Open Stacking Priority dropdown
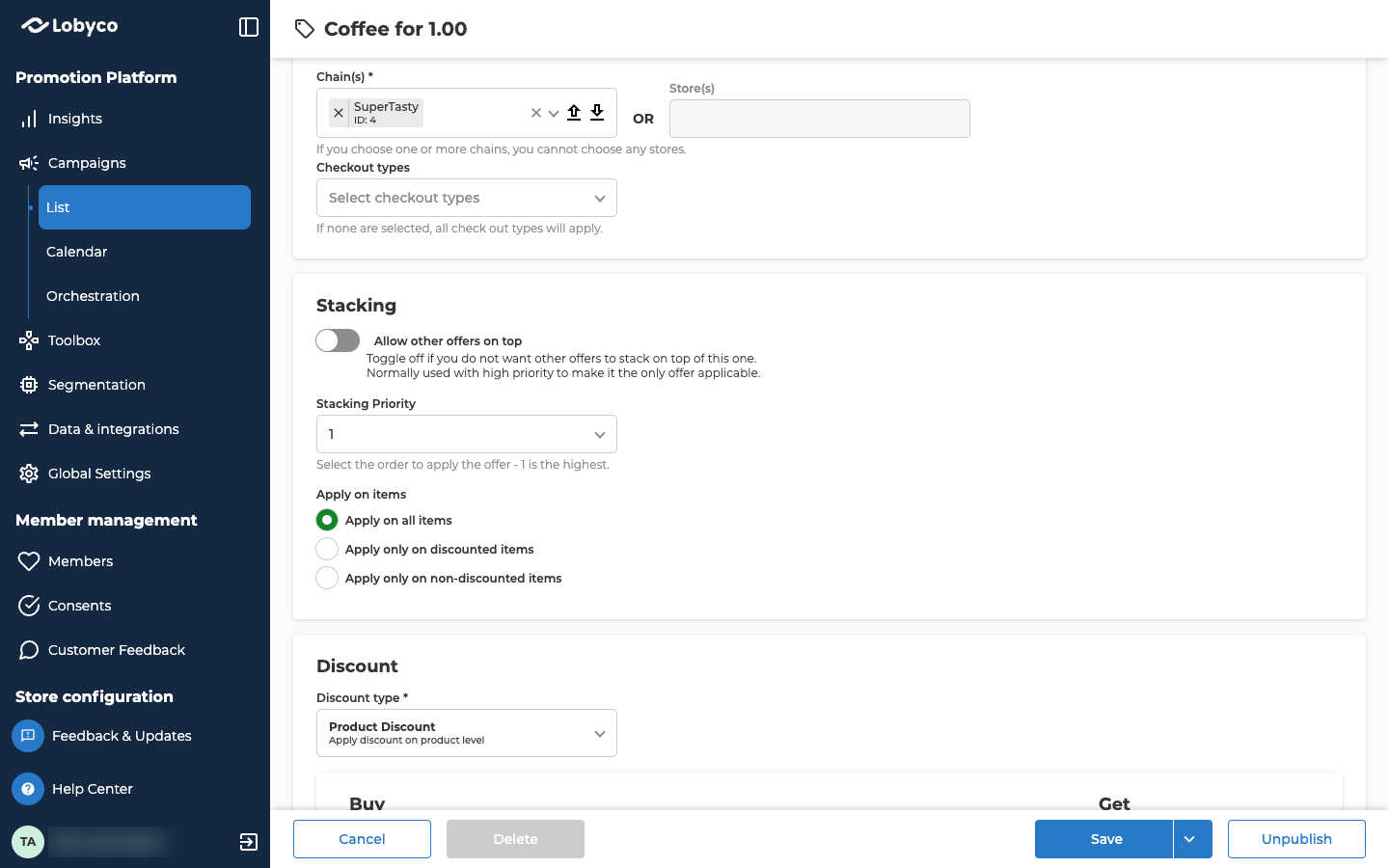The image size is (1389, 868). coord(467,434)
